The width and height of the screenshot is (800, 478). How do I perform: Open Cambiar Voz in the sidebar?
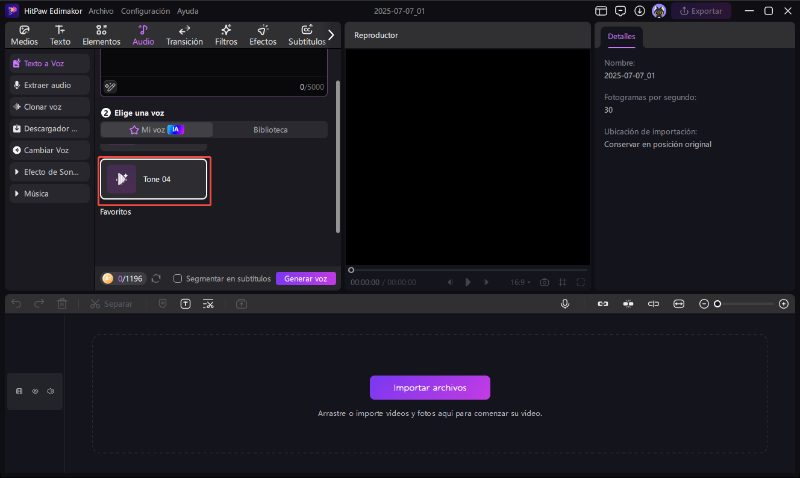pos(49,150)
